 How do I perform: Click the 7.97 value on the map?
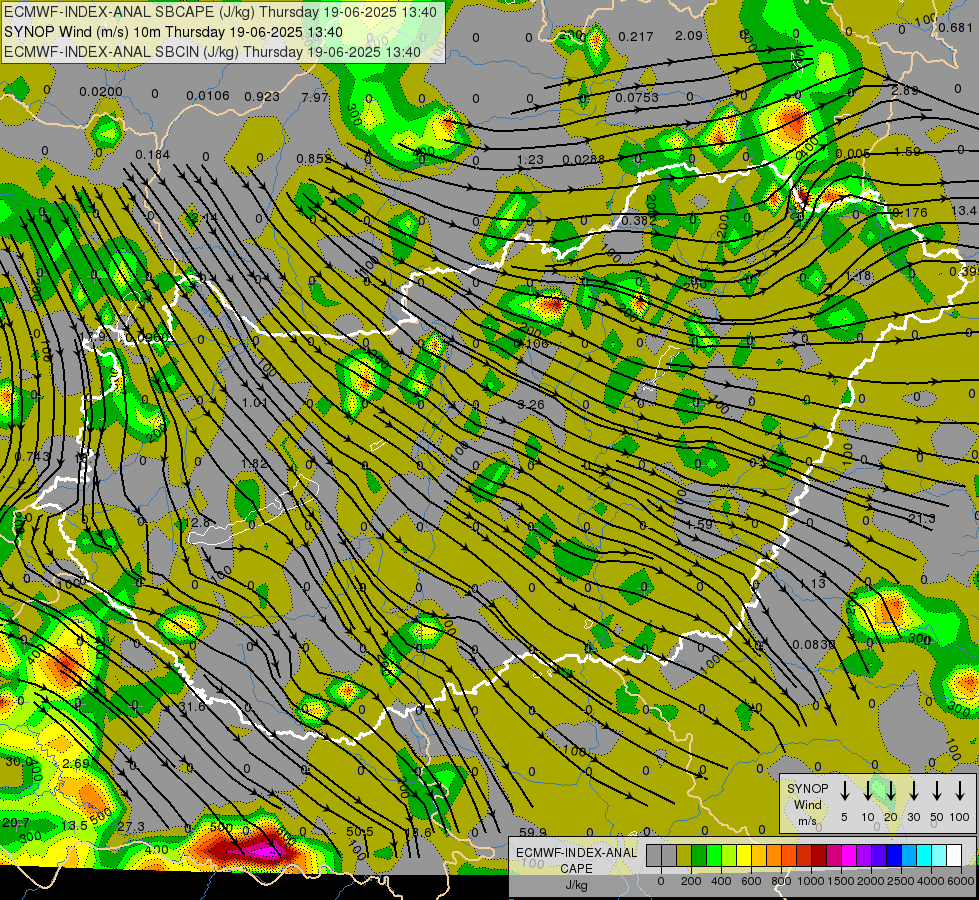click(315, 97)
